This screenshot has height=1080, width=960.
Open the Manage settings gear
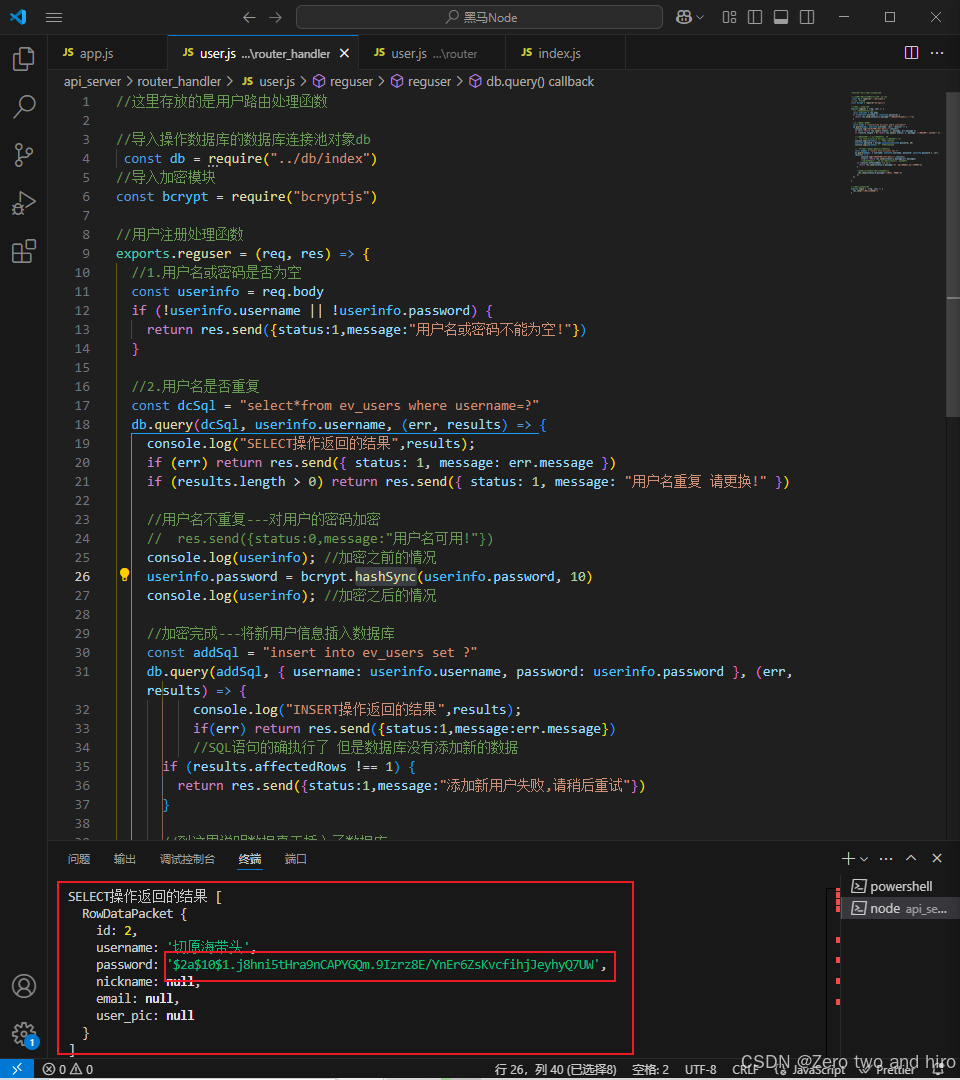tap(23, 1035)
